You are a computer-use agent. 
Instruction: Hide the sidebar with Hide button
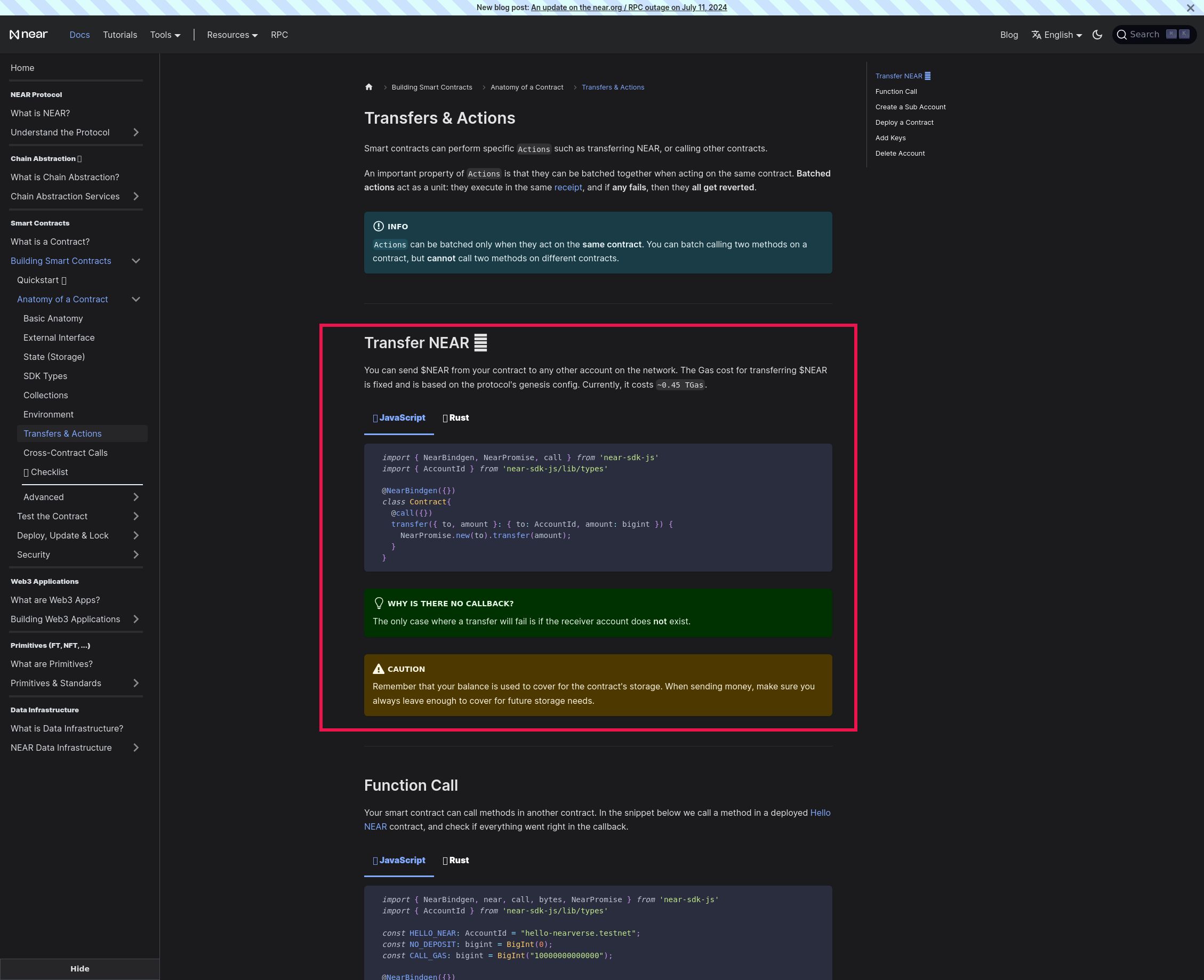(x=79, y=969)
